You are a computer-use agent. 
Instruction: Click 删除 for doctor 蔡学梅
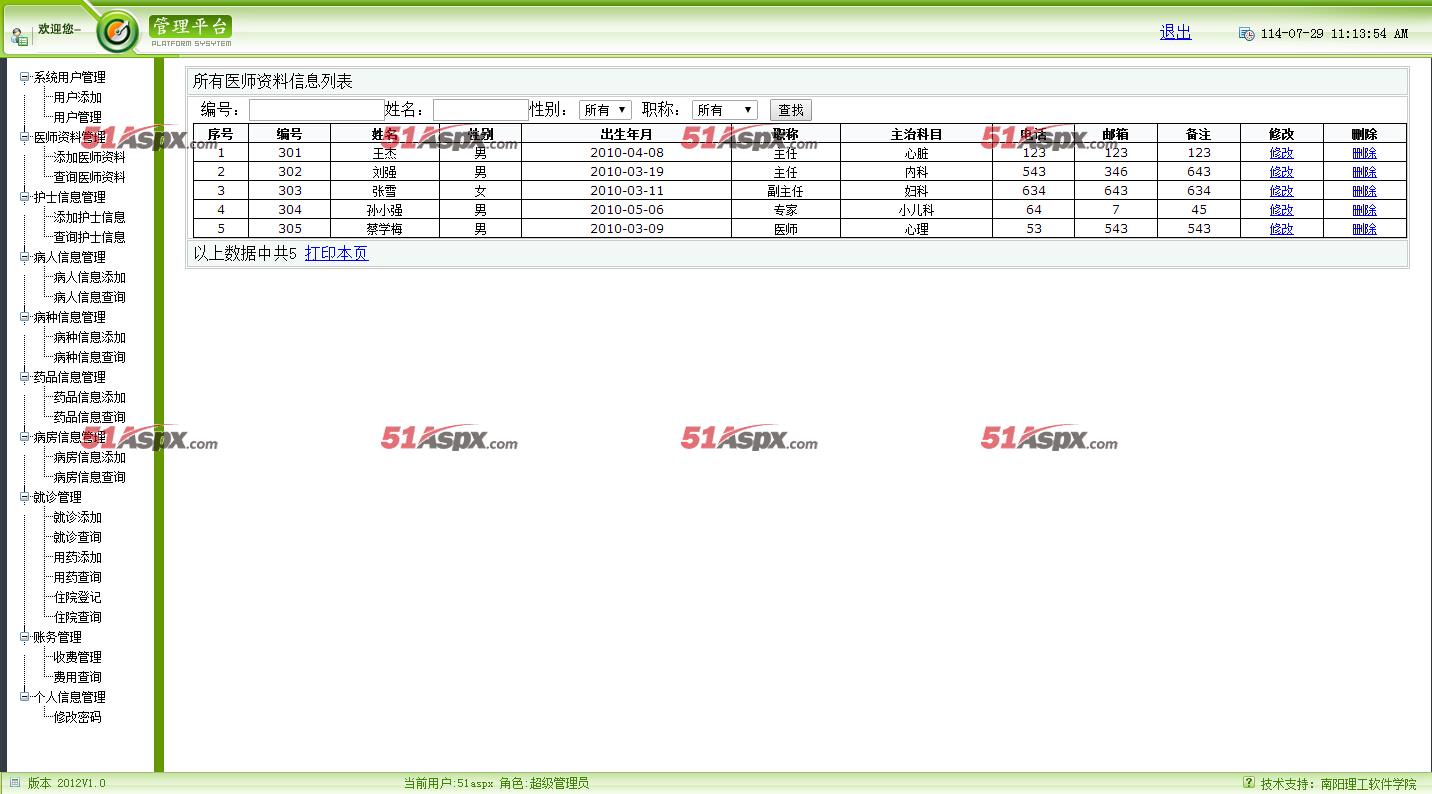coord(1364,229)
